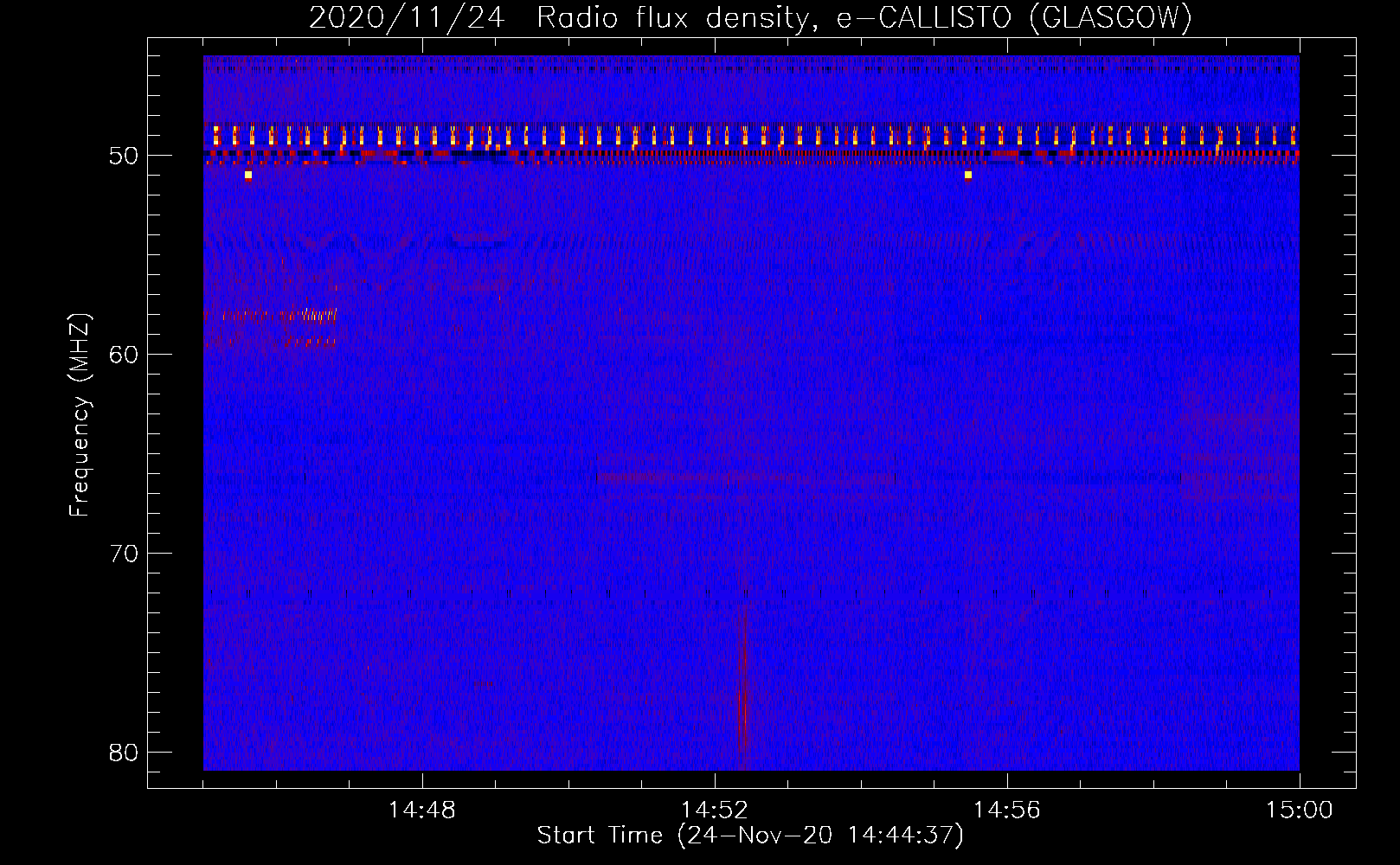This screenshot has height=865, width=1400.
Task: Click the 14:56 time tick label
Action: tap(1006, 811)
